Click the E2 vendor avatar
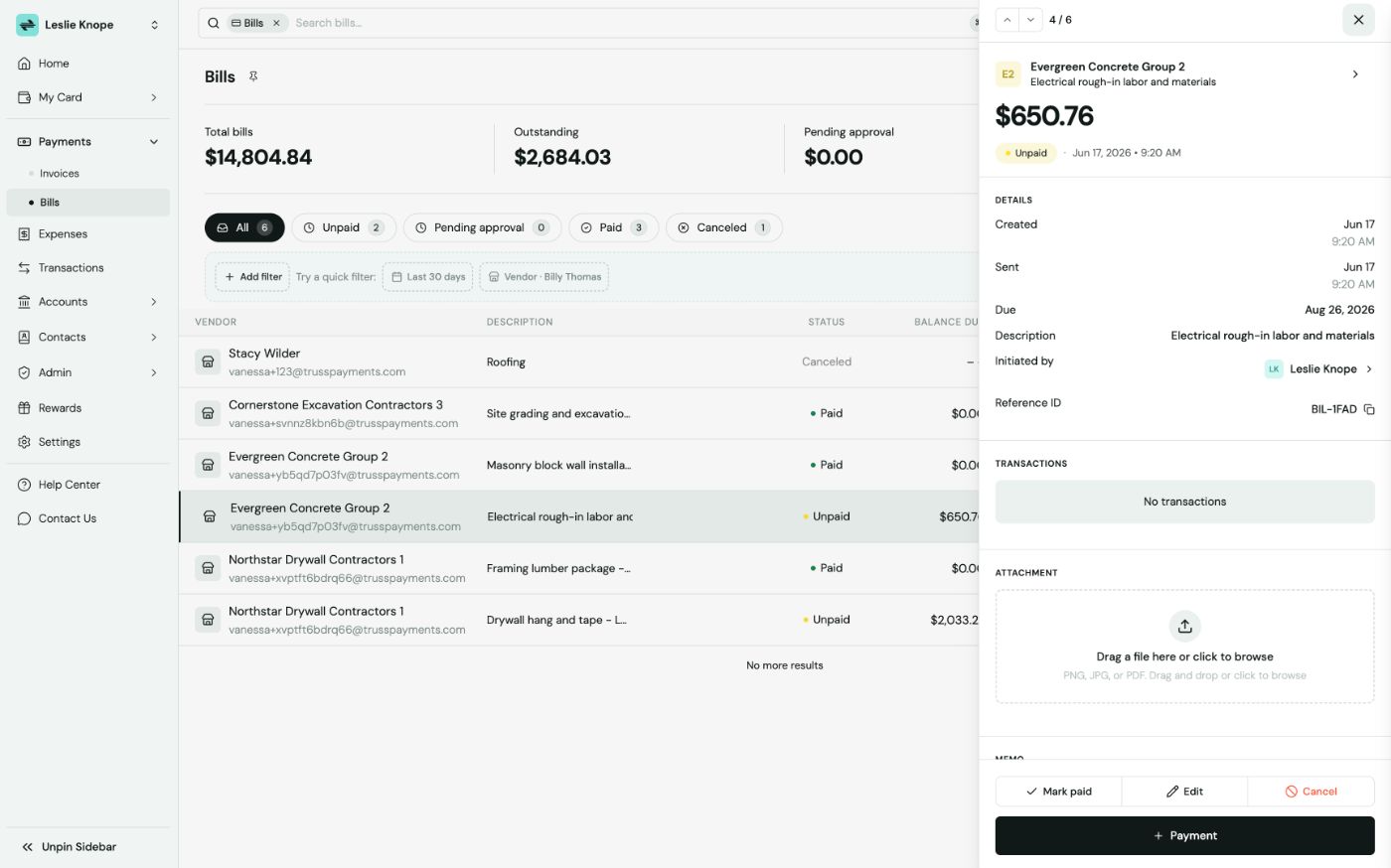 click(x=1007, y=74)
